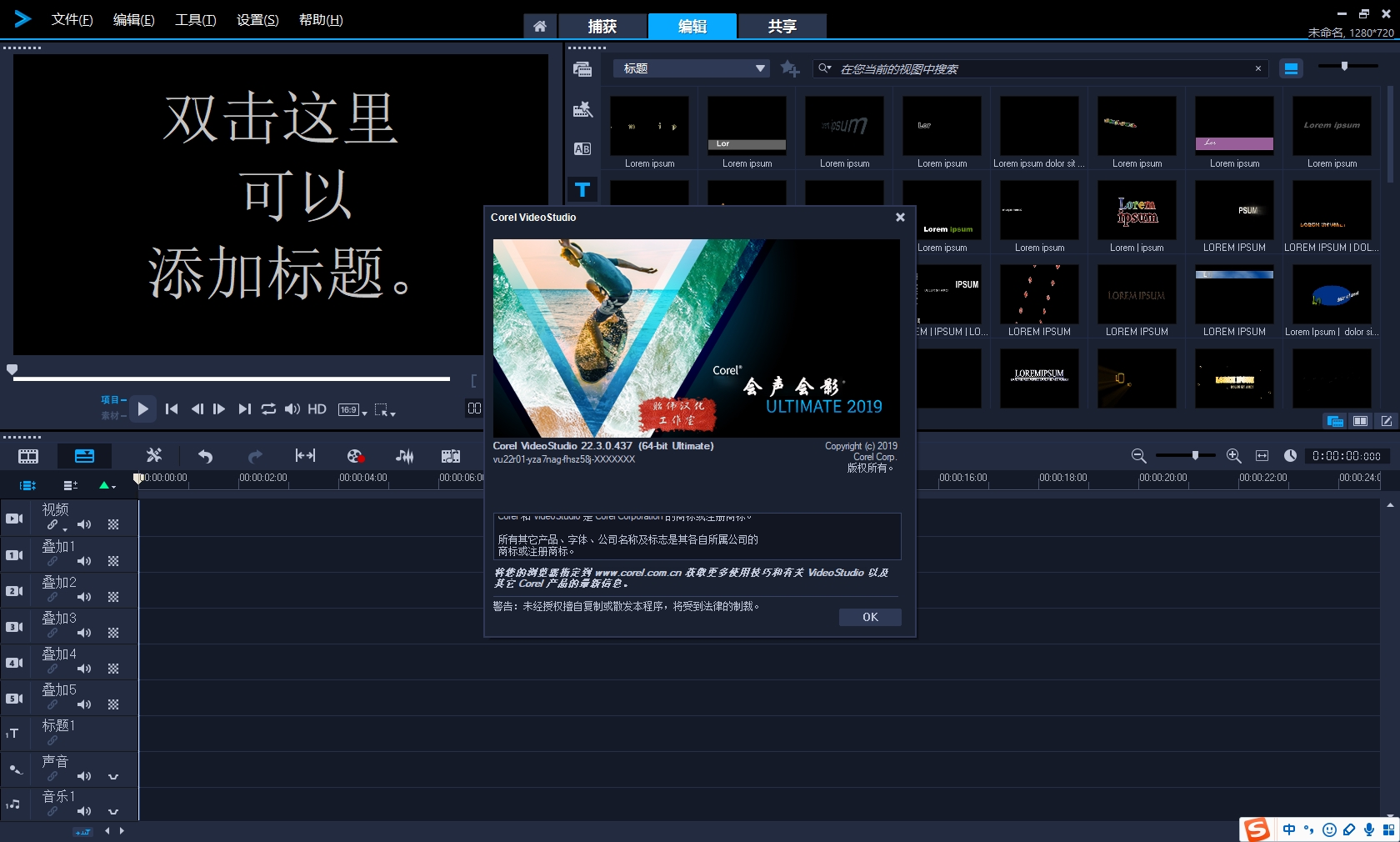The image size is (1400, 842).
Task: Fit project in timeline window
Action: pyautogui.click(x=305, y=455)
